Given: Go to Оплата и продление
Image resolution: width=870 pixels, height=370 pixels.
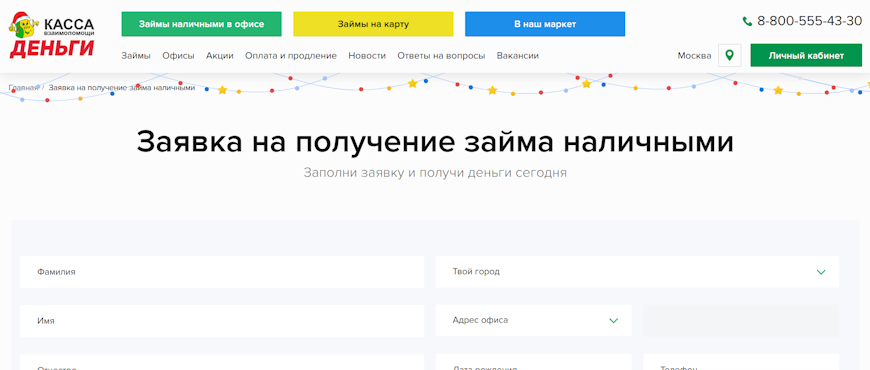Looking at the screenshot, I should (291, 55).
